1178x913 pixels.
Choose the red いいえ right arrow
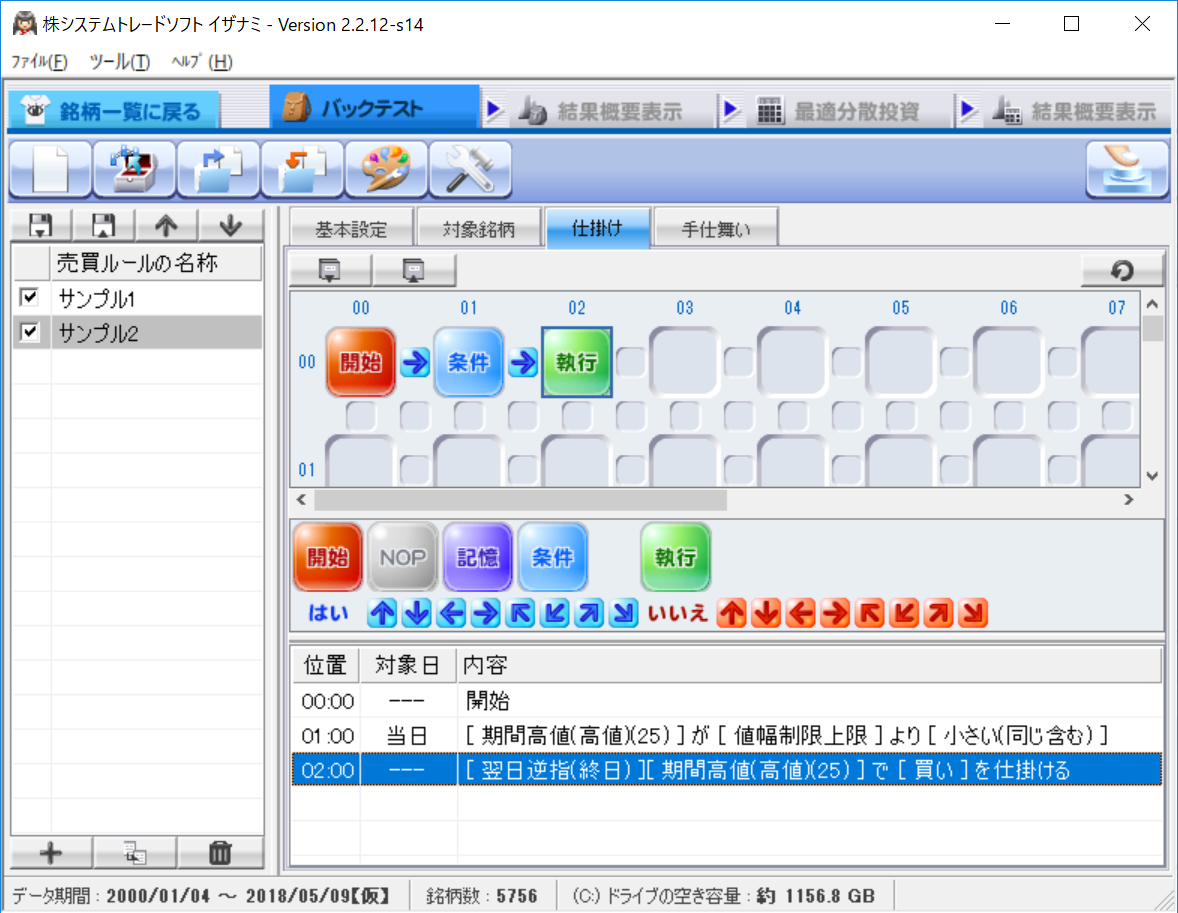tap(835, 613)
